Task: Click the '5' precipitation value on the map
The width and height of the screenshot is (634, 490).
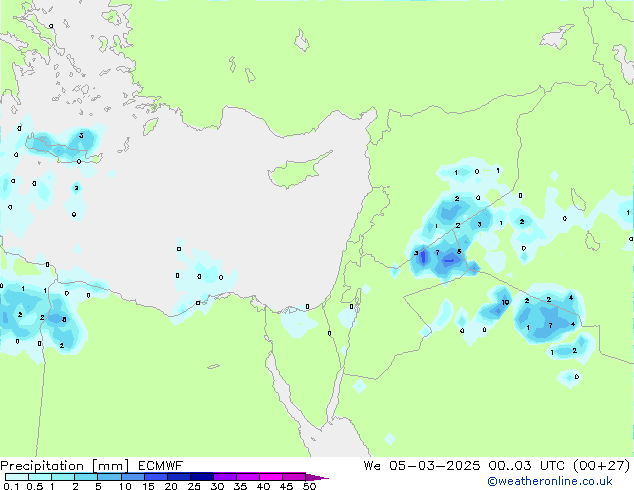Action: click(459, 251)
